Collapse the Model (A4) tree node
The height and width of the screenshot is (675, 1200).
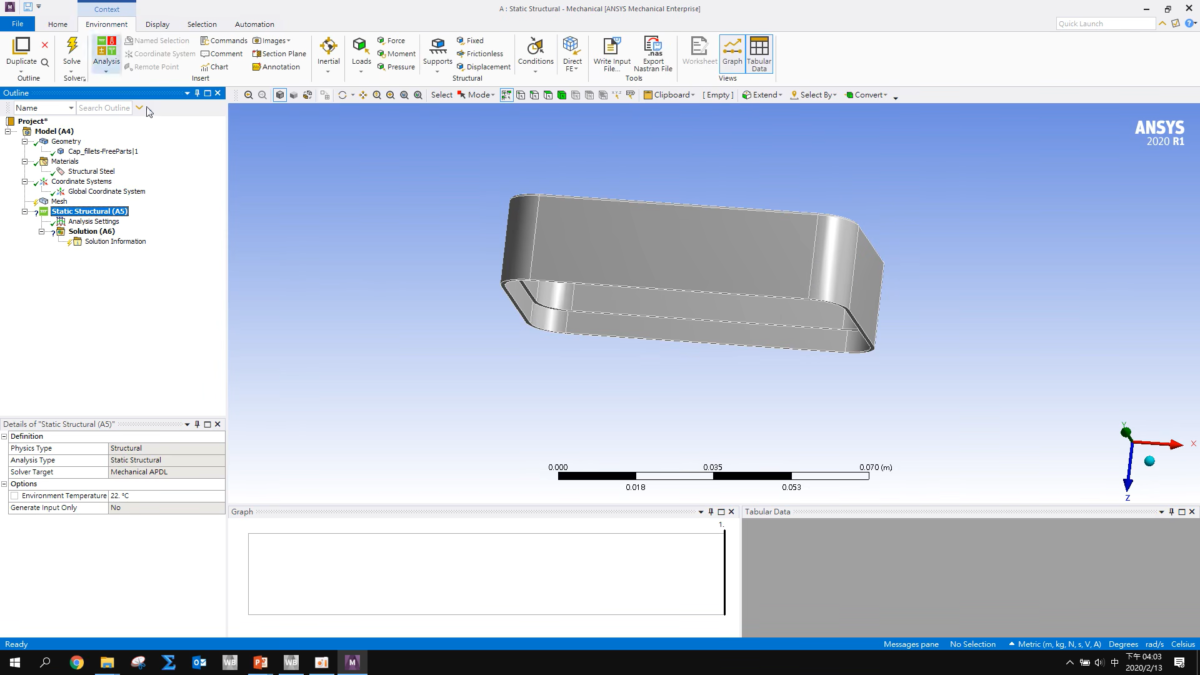(8, 131)
